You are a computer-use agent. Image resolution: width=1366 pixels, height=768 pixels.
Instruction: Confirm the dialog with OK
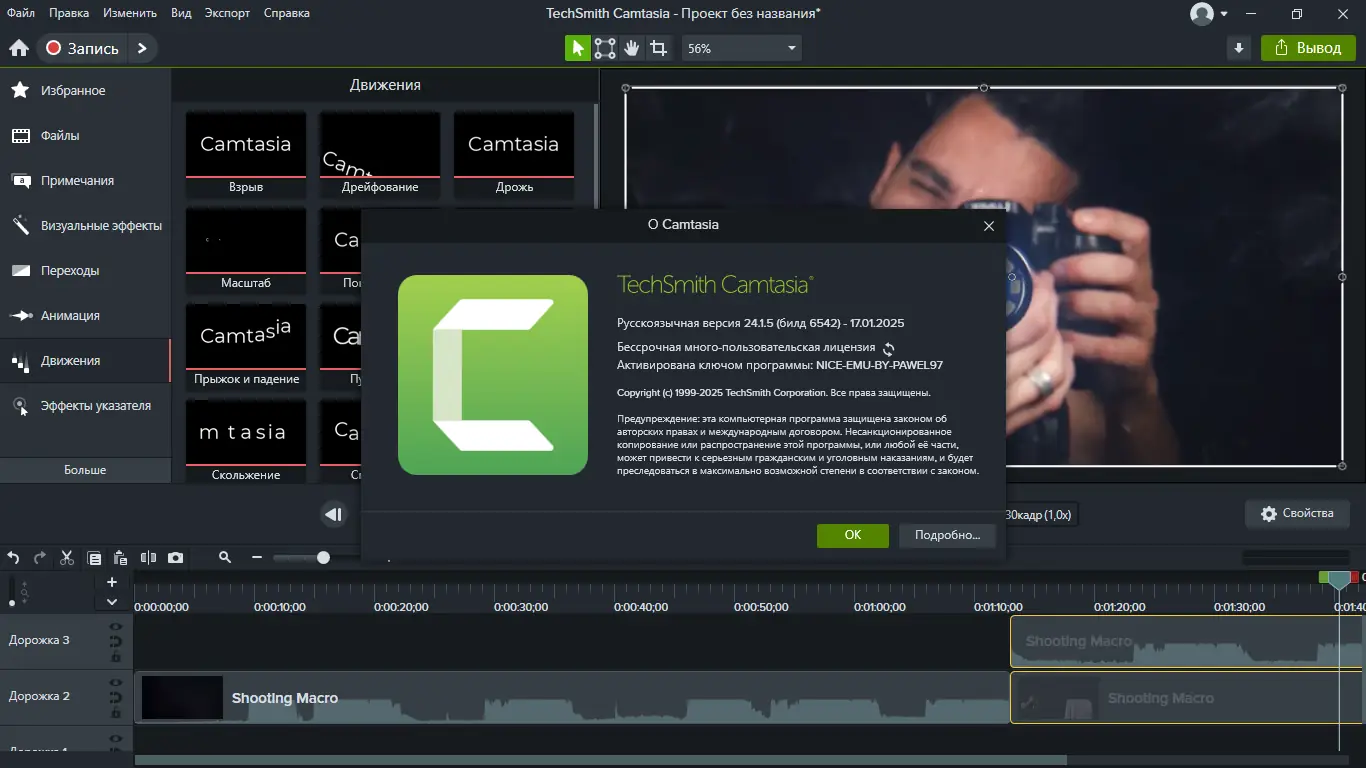(x=853, y=535)
